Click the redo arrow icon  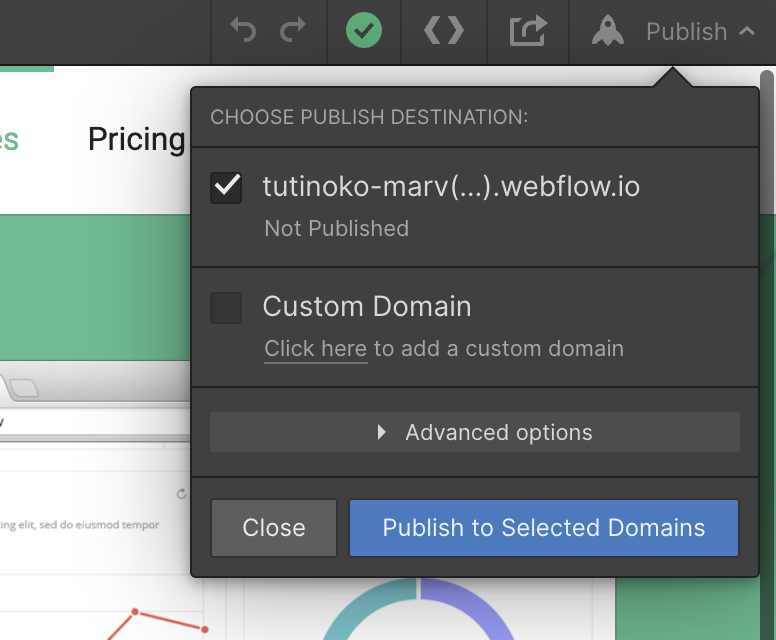pos(293,30)
